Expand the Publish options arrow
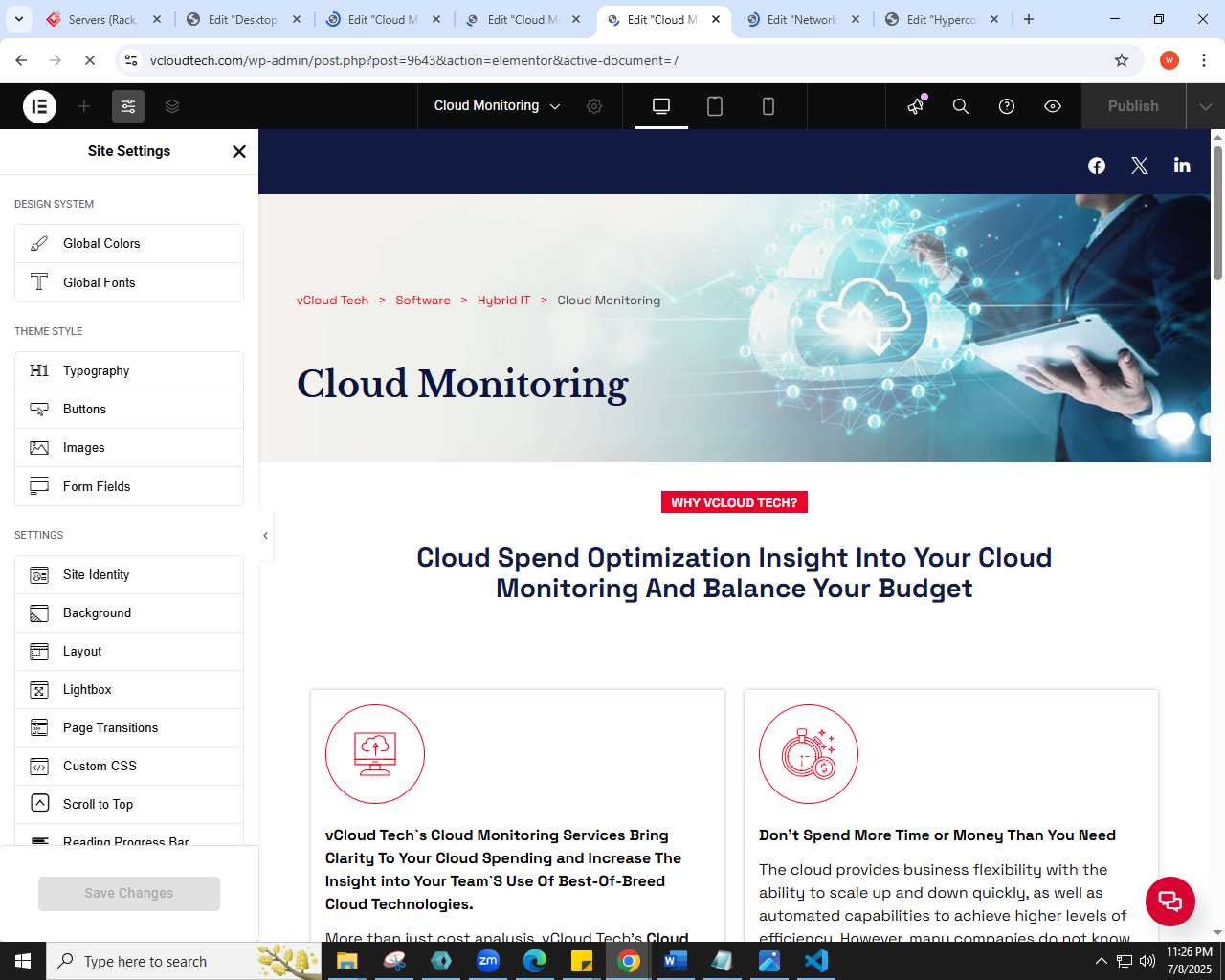 (1205, 106)
